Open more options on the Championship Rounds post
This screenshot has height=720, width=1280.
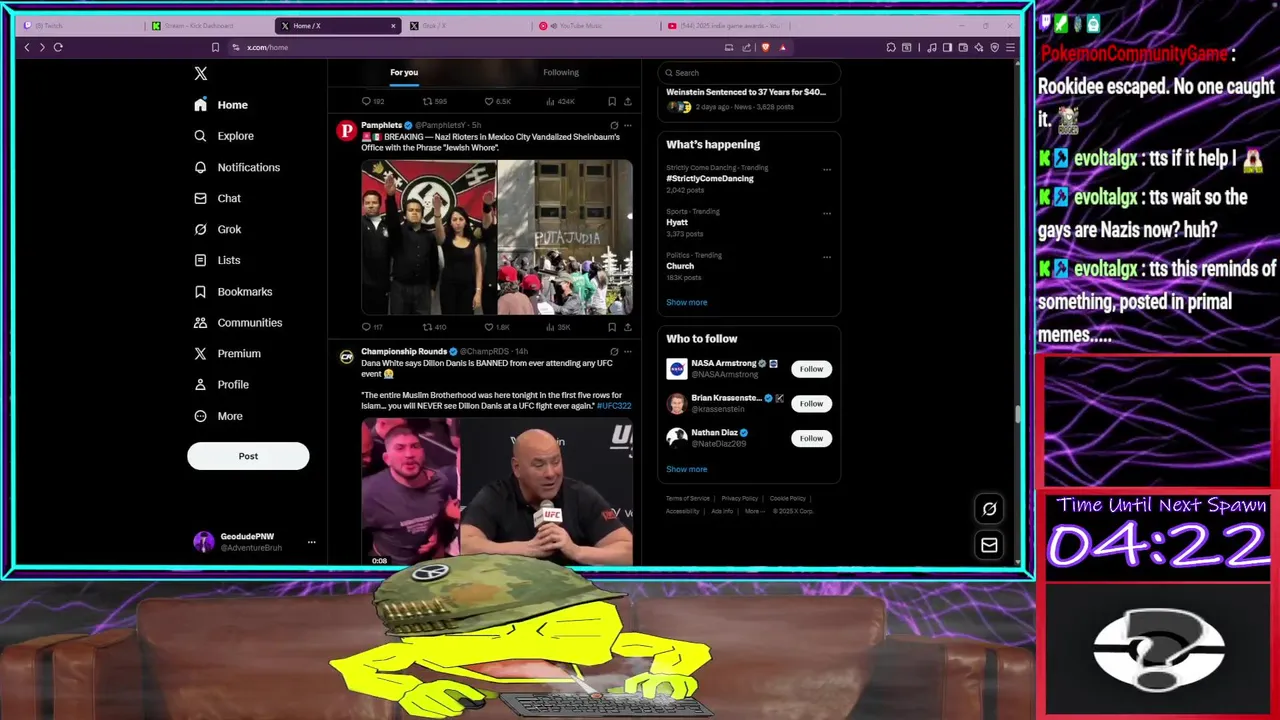click(x=627, y=352)
